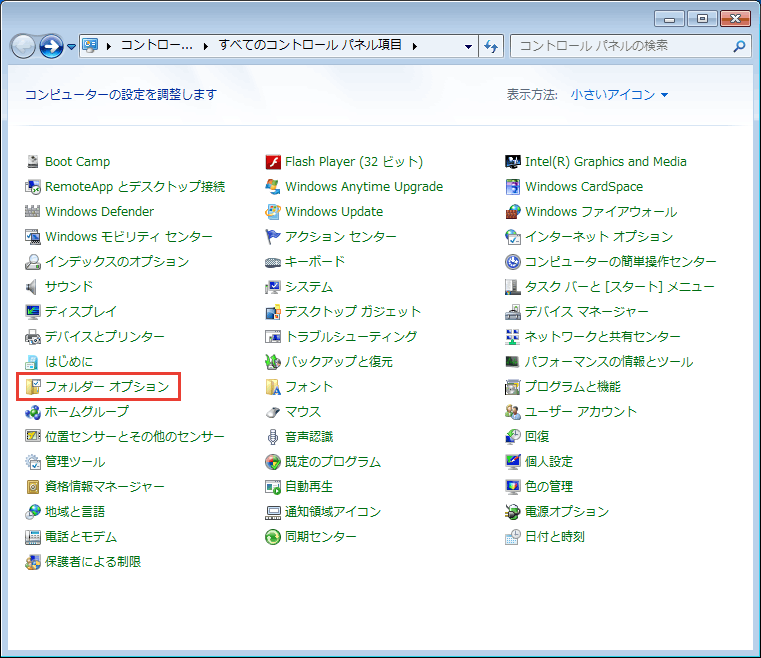Click the Back navigation button
761x658 pixels.
pos(23,47)
